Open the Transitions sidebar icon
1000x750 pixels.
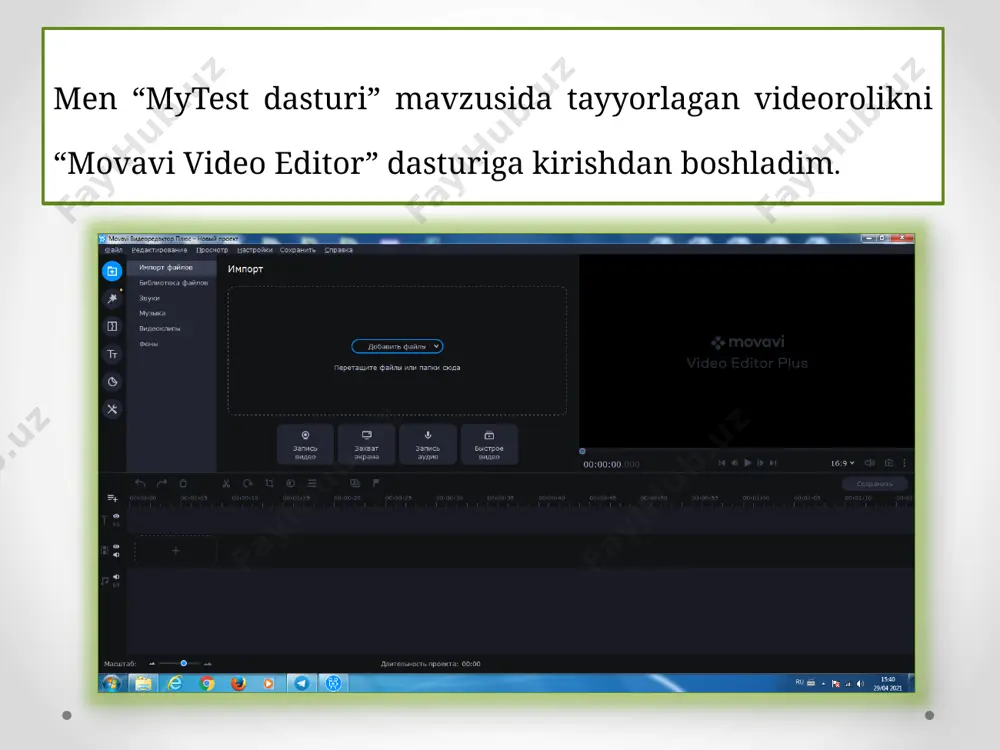[112, 327]
